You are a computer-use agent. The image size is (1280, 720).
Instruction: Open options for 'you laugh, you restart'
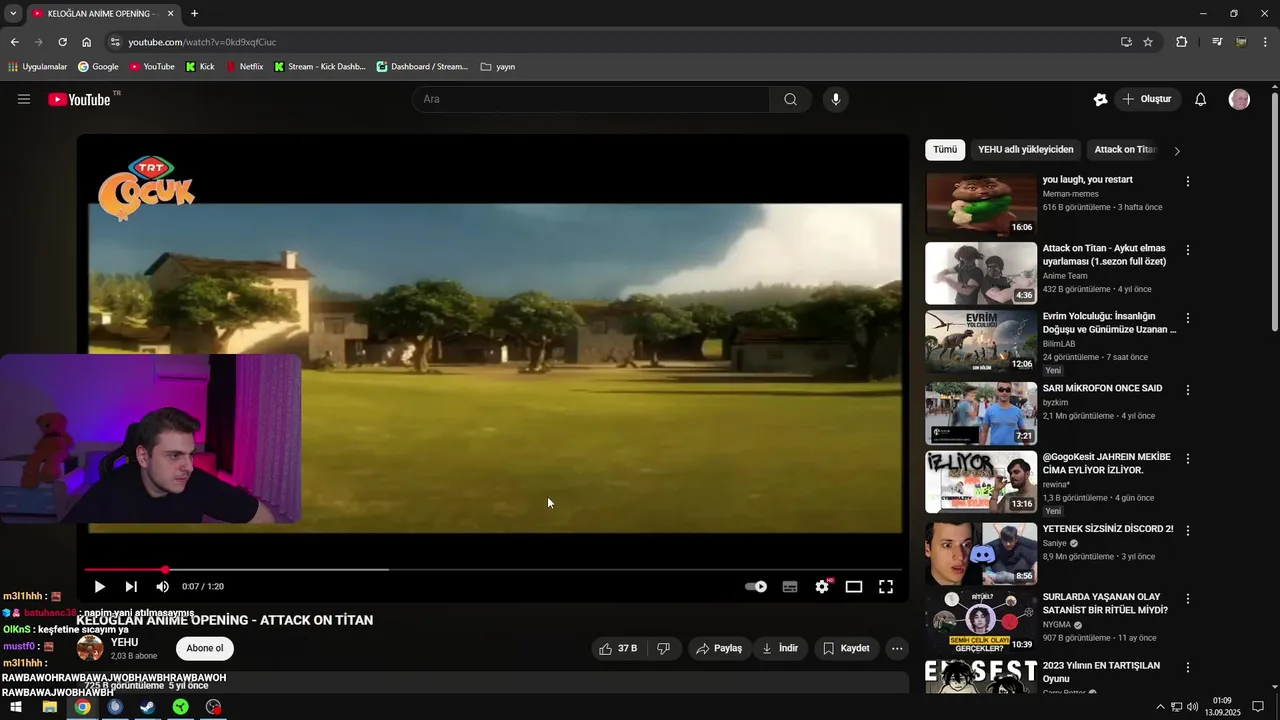point(1188,182)
